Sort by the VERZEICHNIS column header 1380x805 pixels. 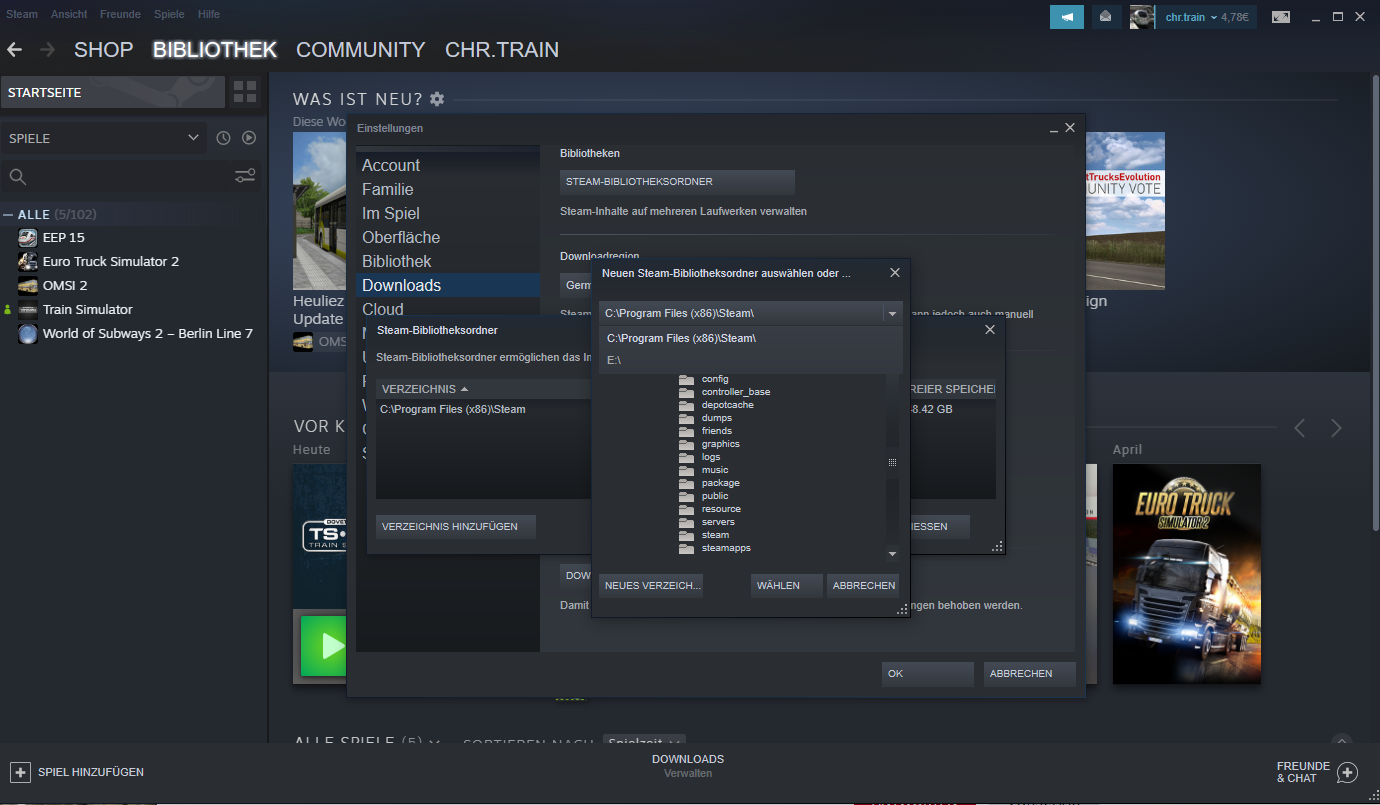[485, 389]
